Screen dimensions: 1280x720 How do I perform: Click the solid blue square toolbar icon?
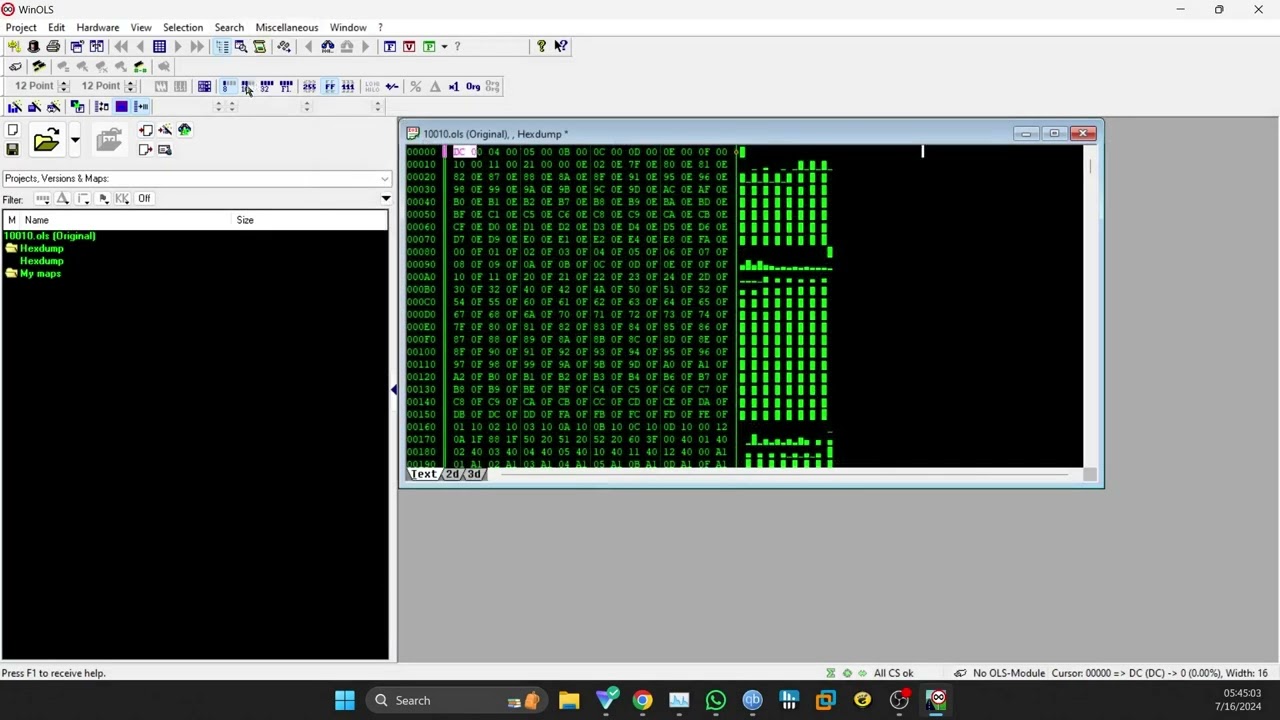click(x=121, y=106)
